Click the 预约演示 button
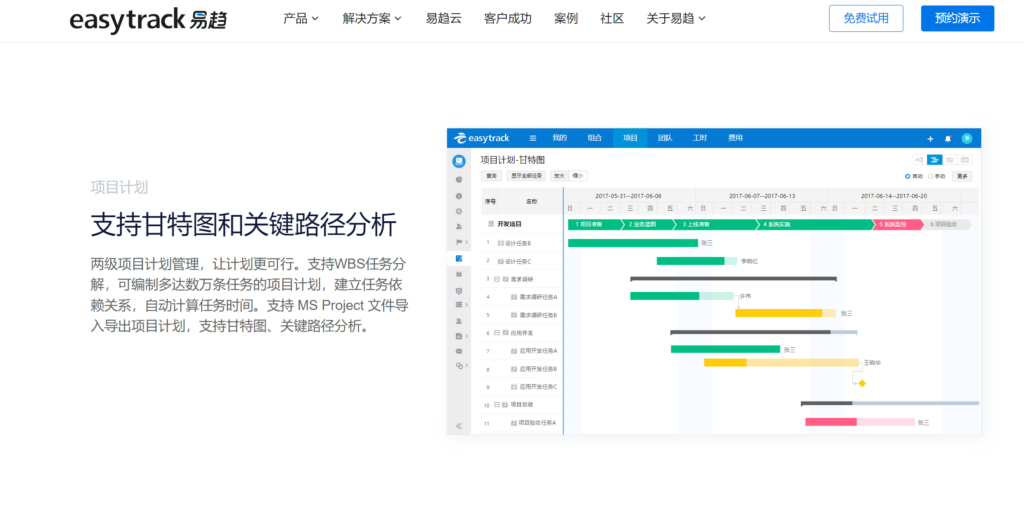1024x508 pixels. tap(957, 18)
